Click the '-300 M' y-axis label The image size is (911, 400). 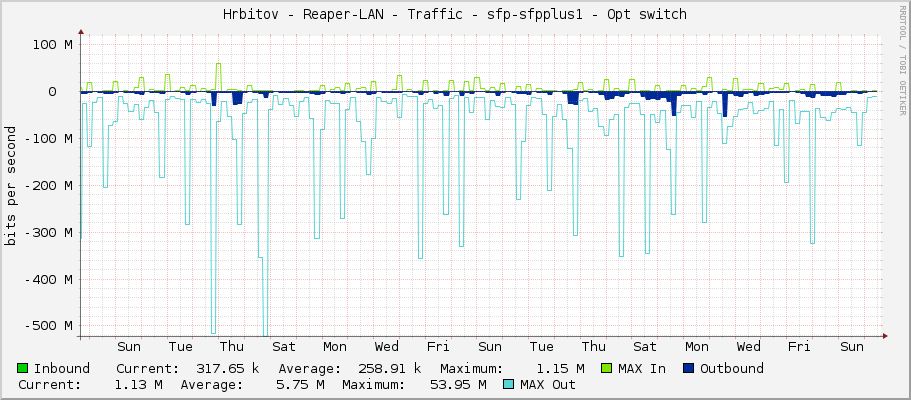pyautogui.click(x=48, y=233)
